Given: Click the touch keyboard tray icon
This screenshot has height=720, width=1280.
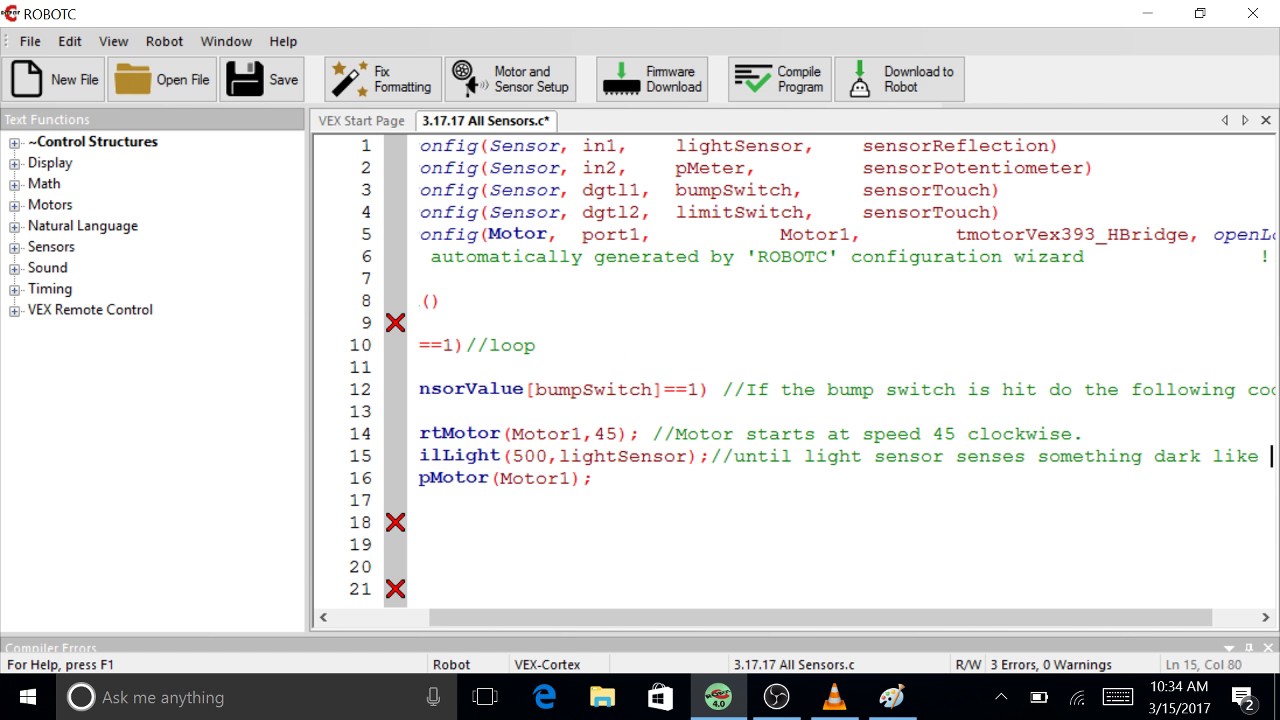Looking at the screenshot, I should (x=1117, y=697).
